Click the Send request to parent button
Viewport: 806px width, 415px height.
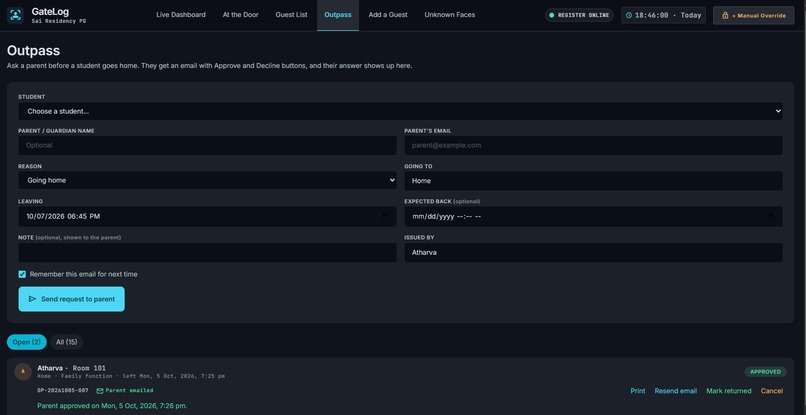(x=71, y=299)
